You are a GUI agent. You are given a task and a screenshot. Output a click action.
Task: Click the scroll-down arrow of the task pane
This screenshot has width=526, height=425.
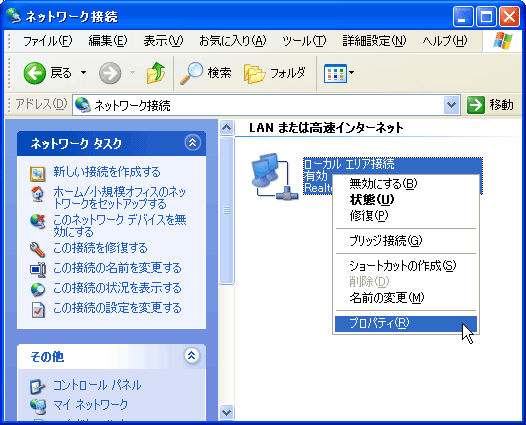point(227,412)
